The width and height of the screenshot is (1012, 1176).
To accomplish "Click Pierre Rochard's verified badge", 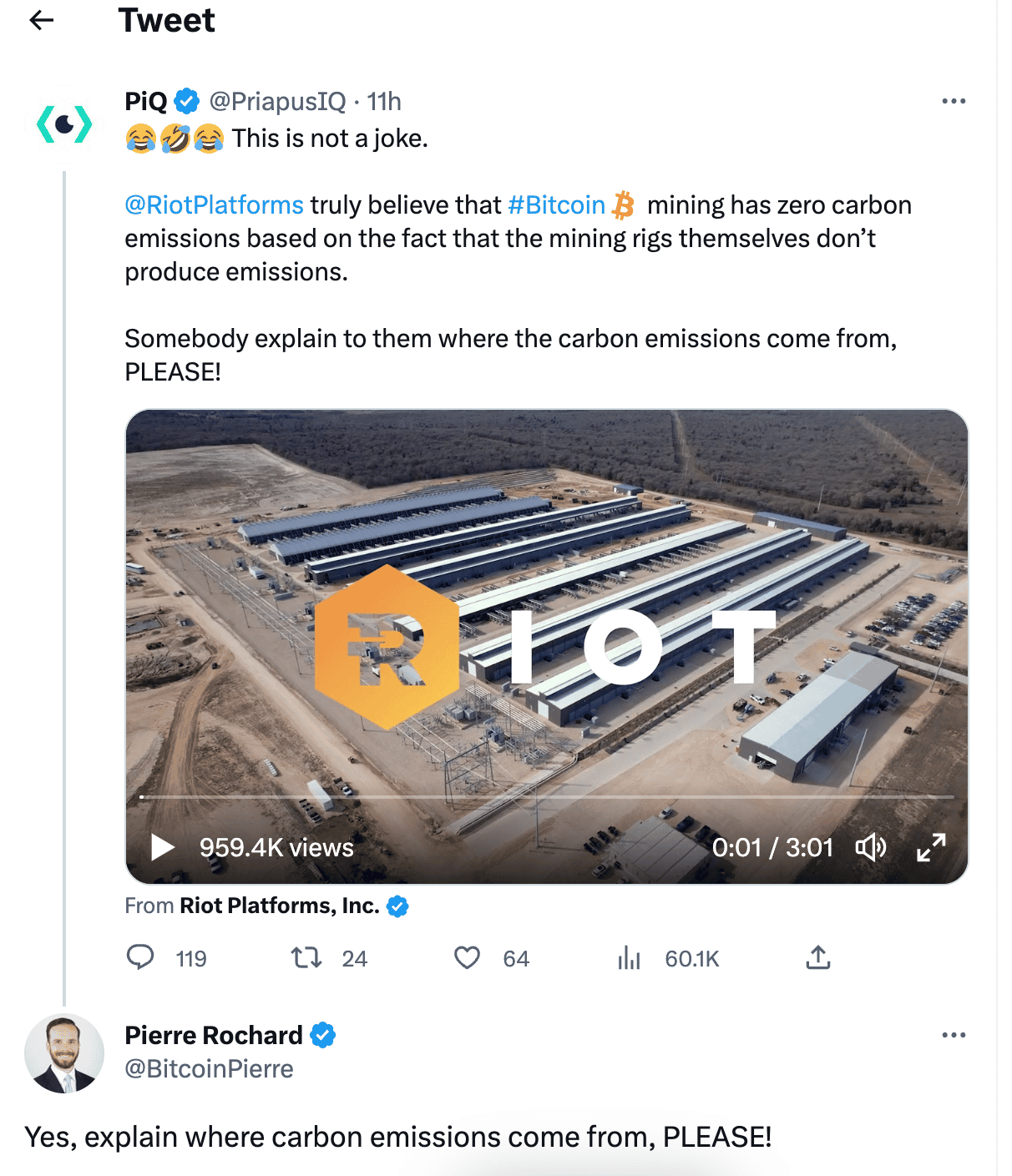I will pyautogui.click(x=324, y=1035).
